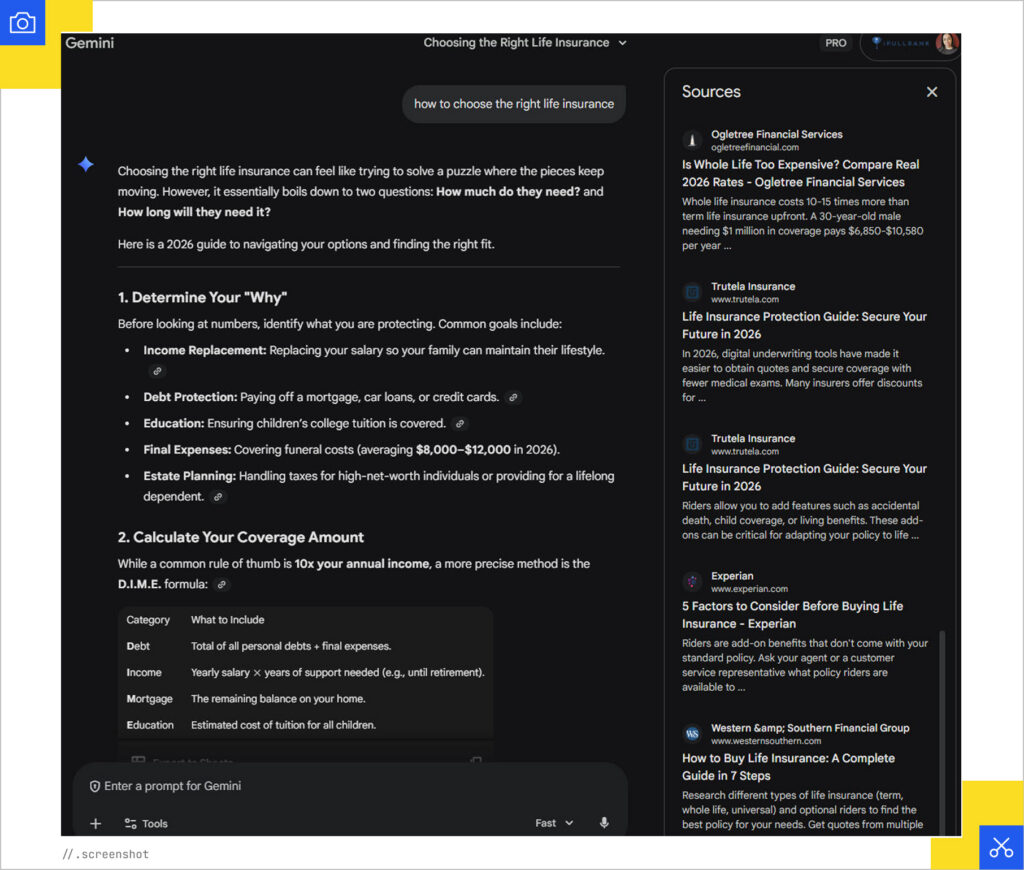The width and height of the screenshot is (1024, 870).
Task: Click the microphone icon for voice input
Action: coord(604,823)
